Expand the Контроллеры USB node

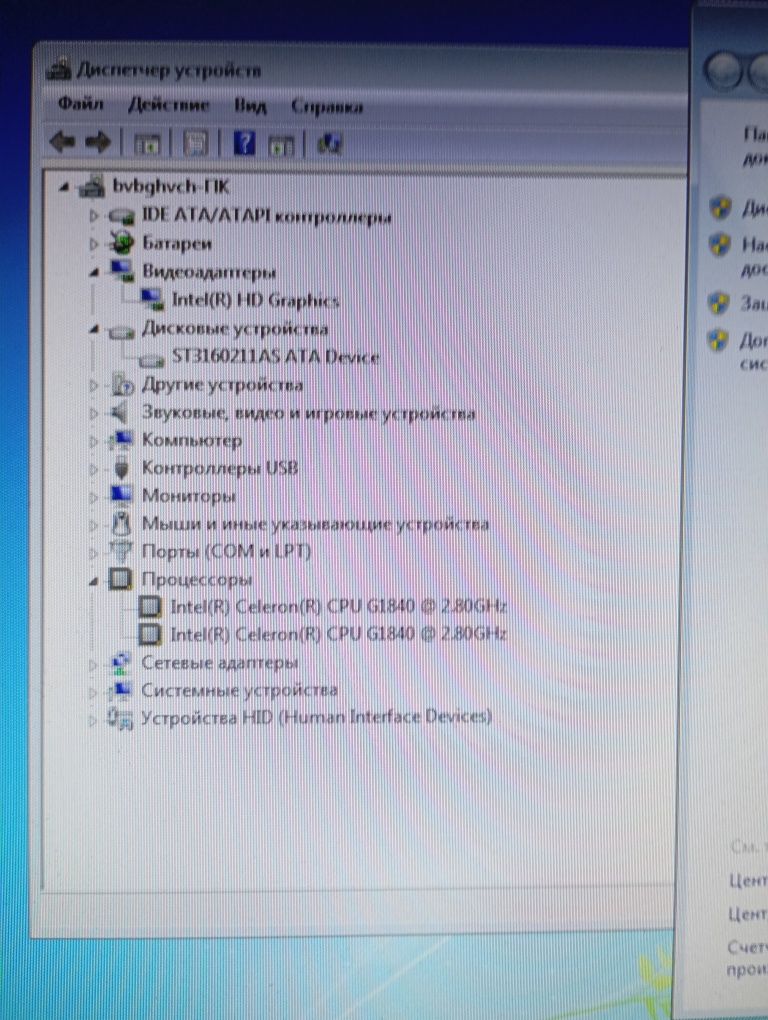click(x=94, y=468)
